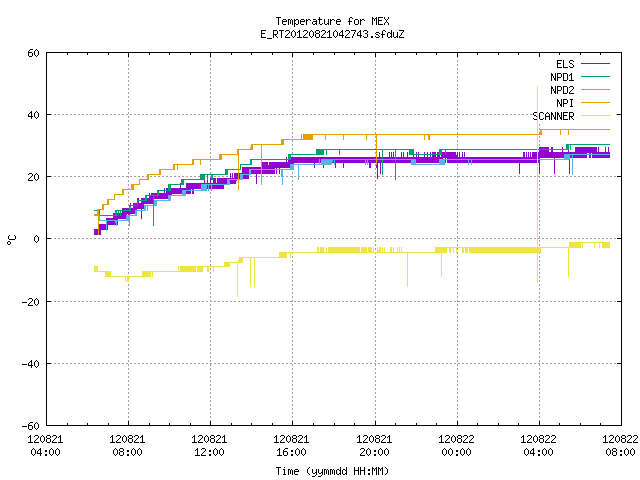
Task: Click the x-axis tick 120822 08:00
Action: 620,446
